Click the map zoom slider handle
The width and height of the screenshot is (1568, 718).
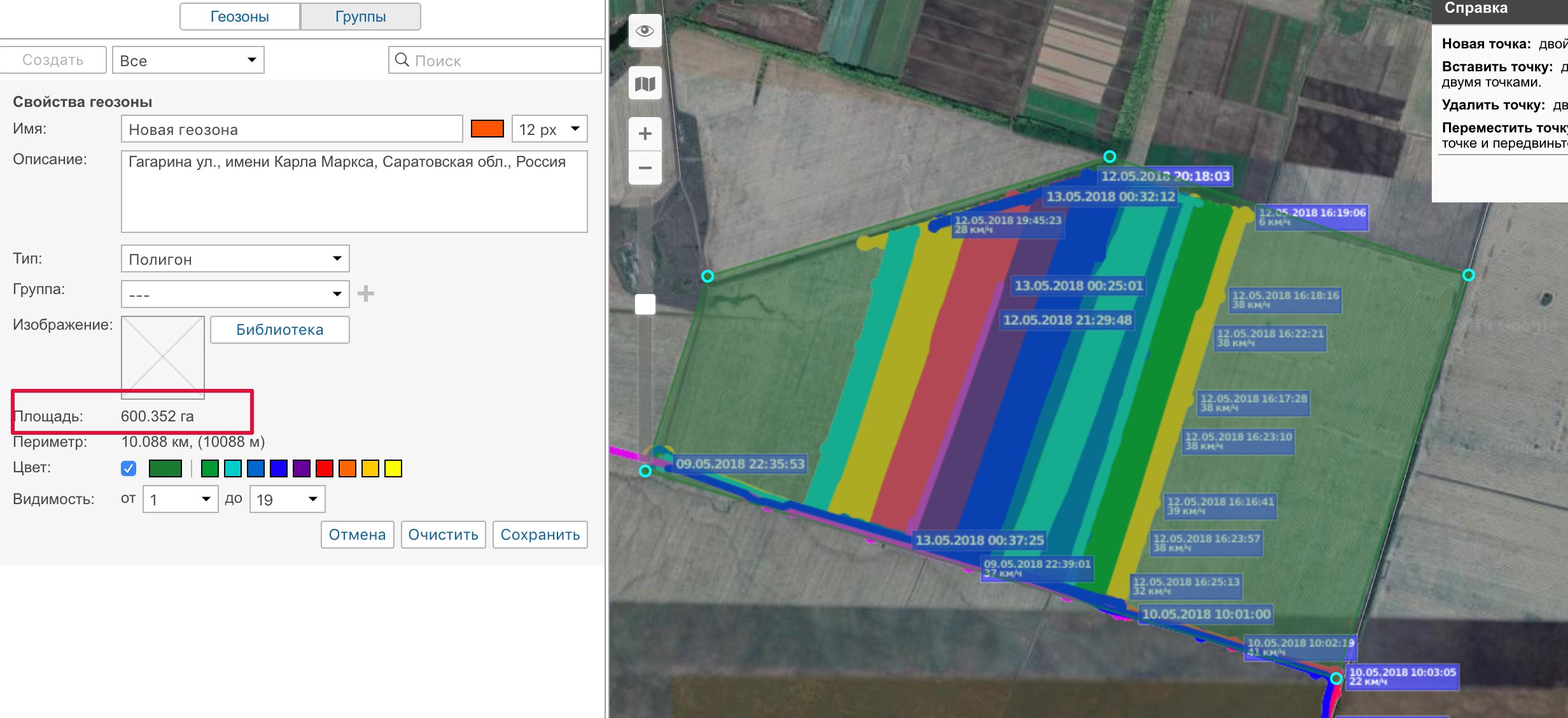[645, 304]
